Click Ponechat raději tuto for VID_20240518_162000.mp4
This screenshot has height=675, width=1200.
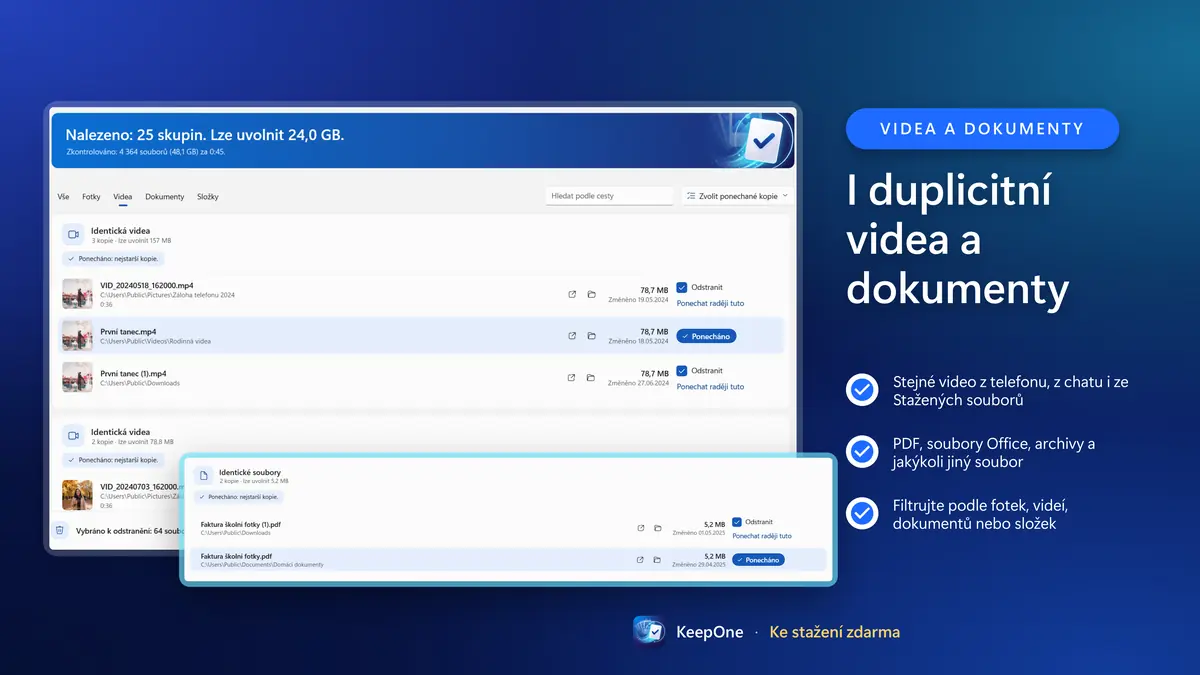(x=710, y=303)
